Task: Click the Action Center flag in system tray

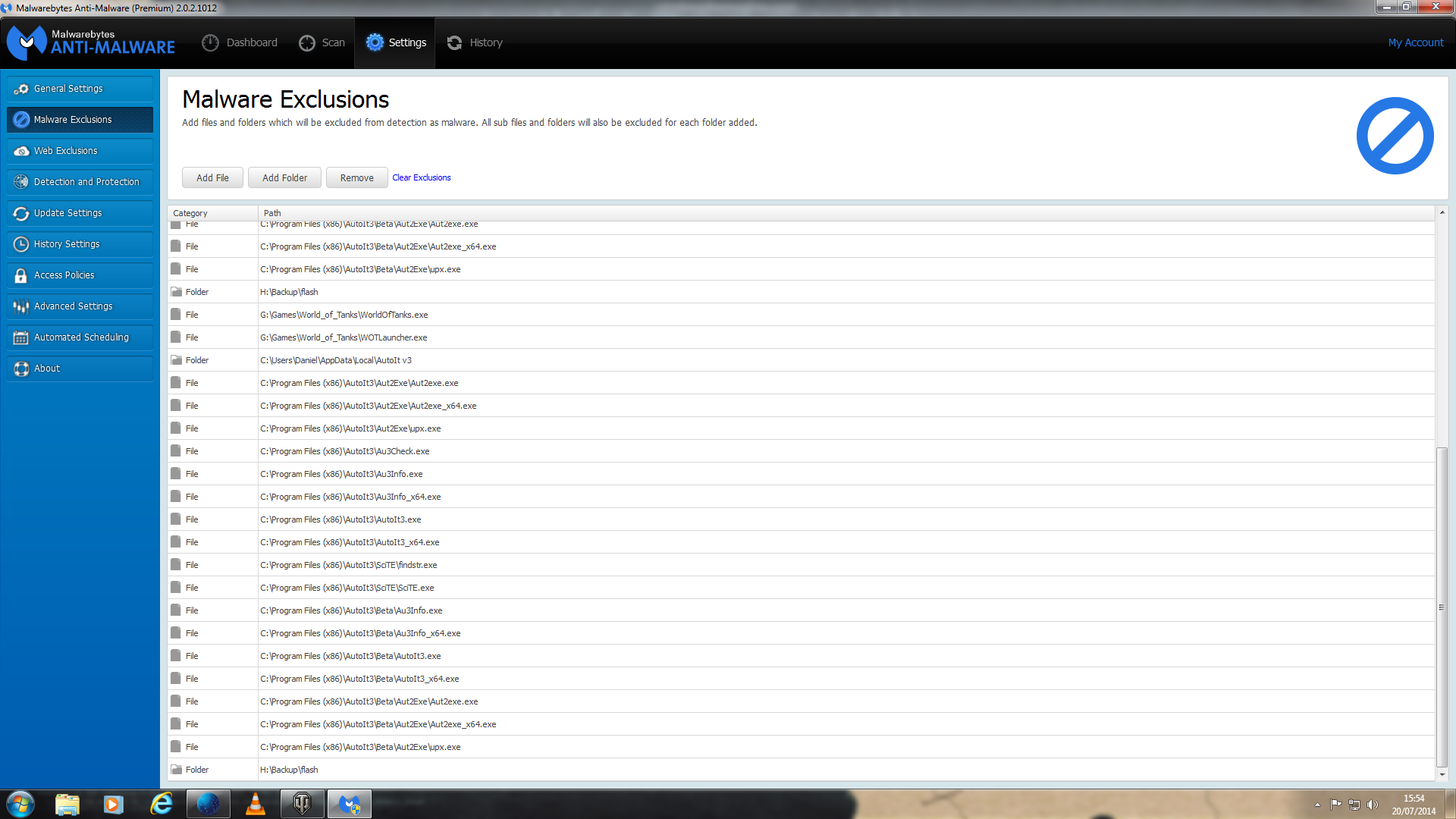Action: pos(1335,805)
